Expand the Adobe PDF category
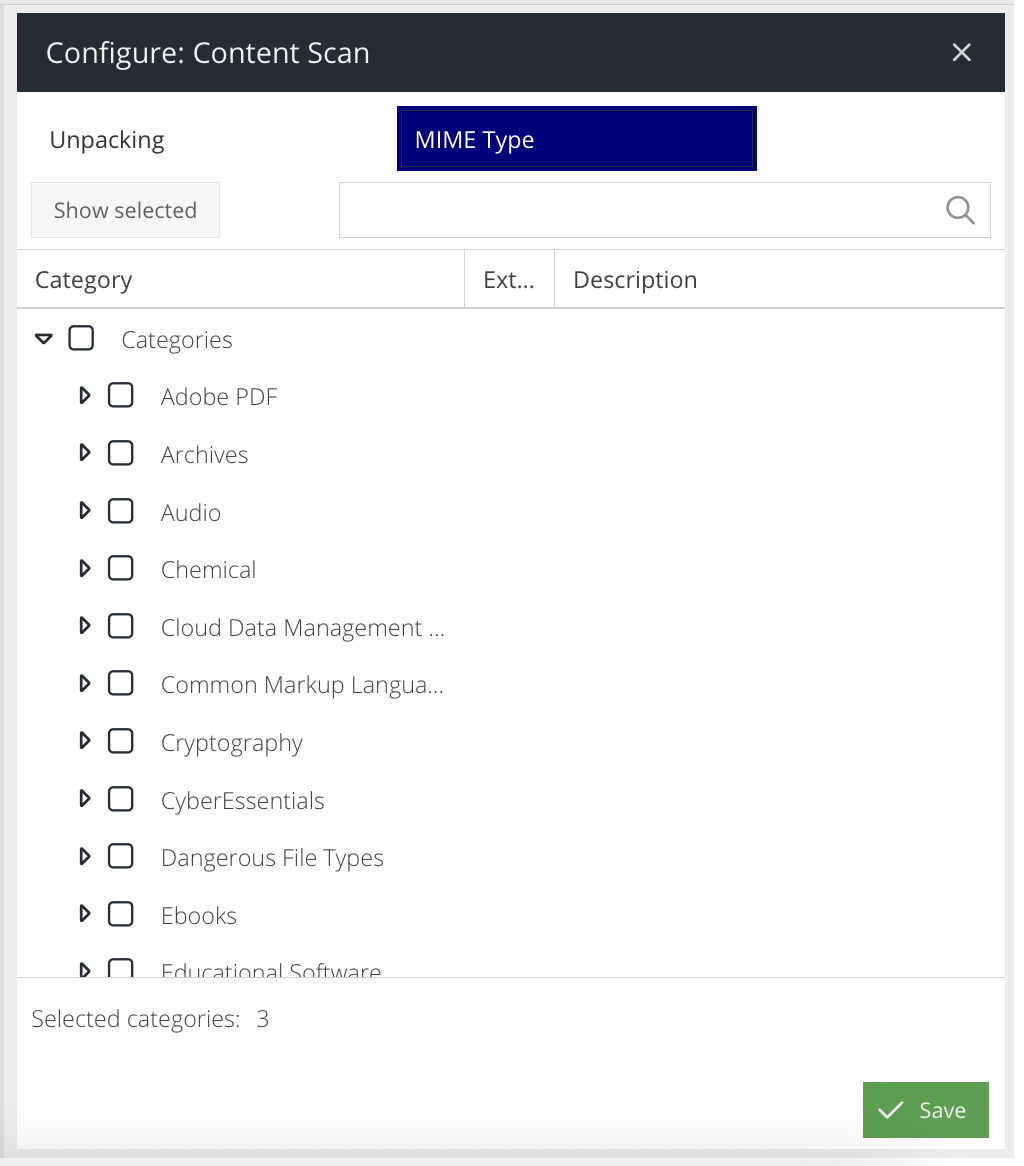The height and width of the screenshot is (1166, 1024). tap(85, 396)
